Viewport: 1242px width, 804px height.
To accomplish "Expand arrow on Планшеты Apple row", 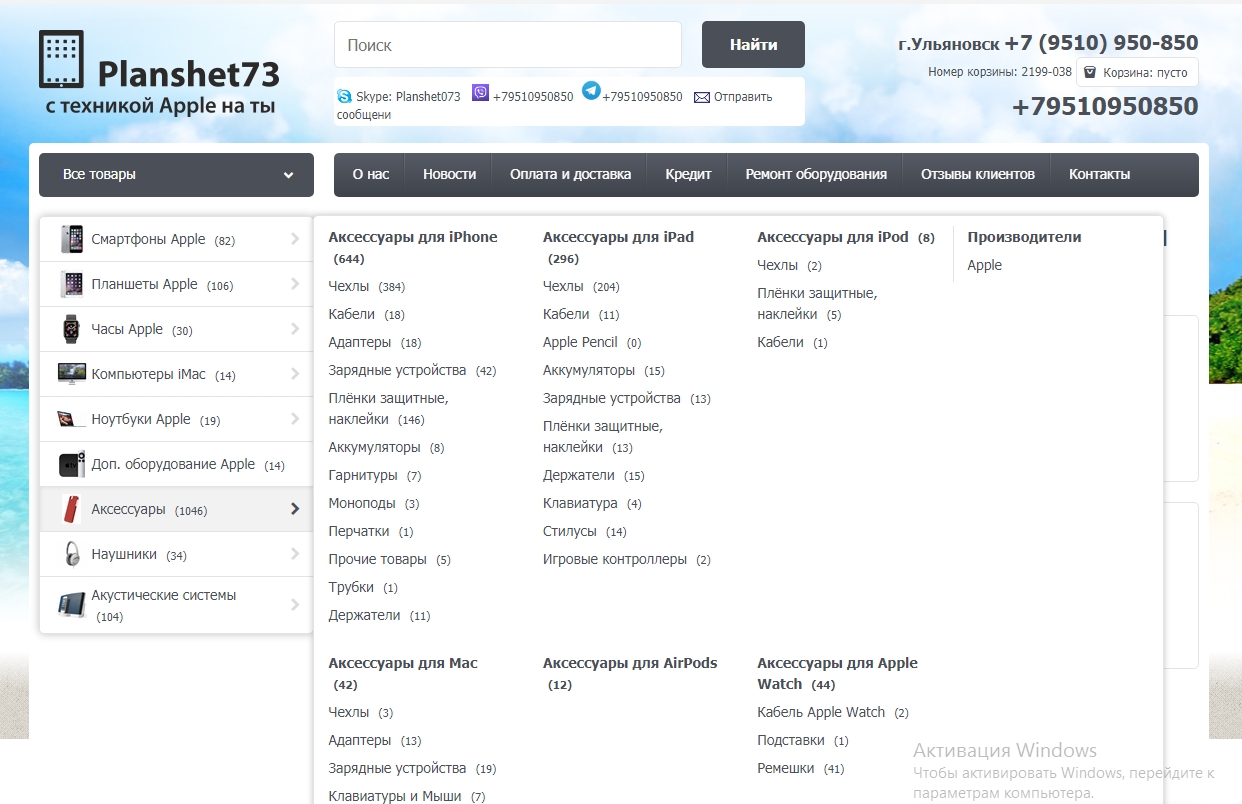I will (x=295, y=284).
